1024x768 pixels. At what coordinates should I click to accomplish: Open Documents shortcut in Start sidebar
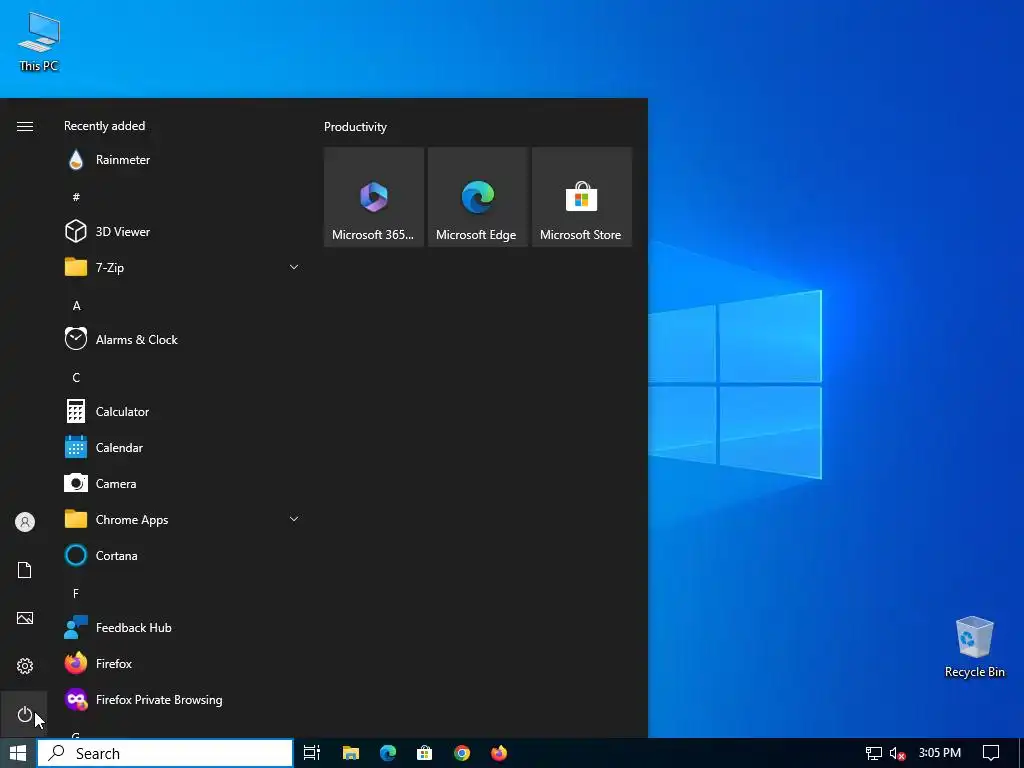click(x=24, y=570)
